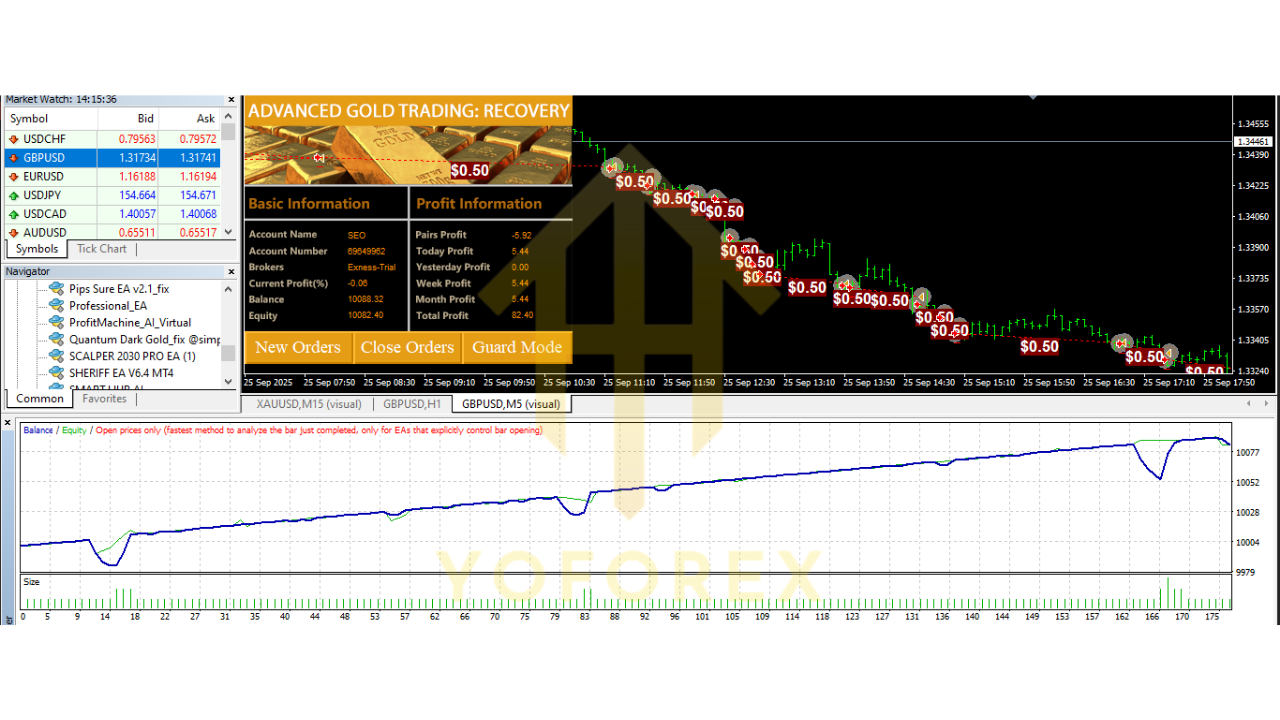Click the Professional_EA advisor icon
This screenshot has height=720, width=1280.
[56, 304]
